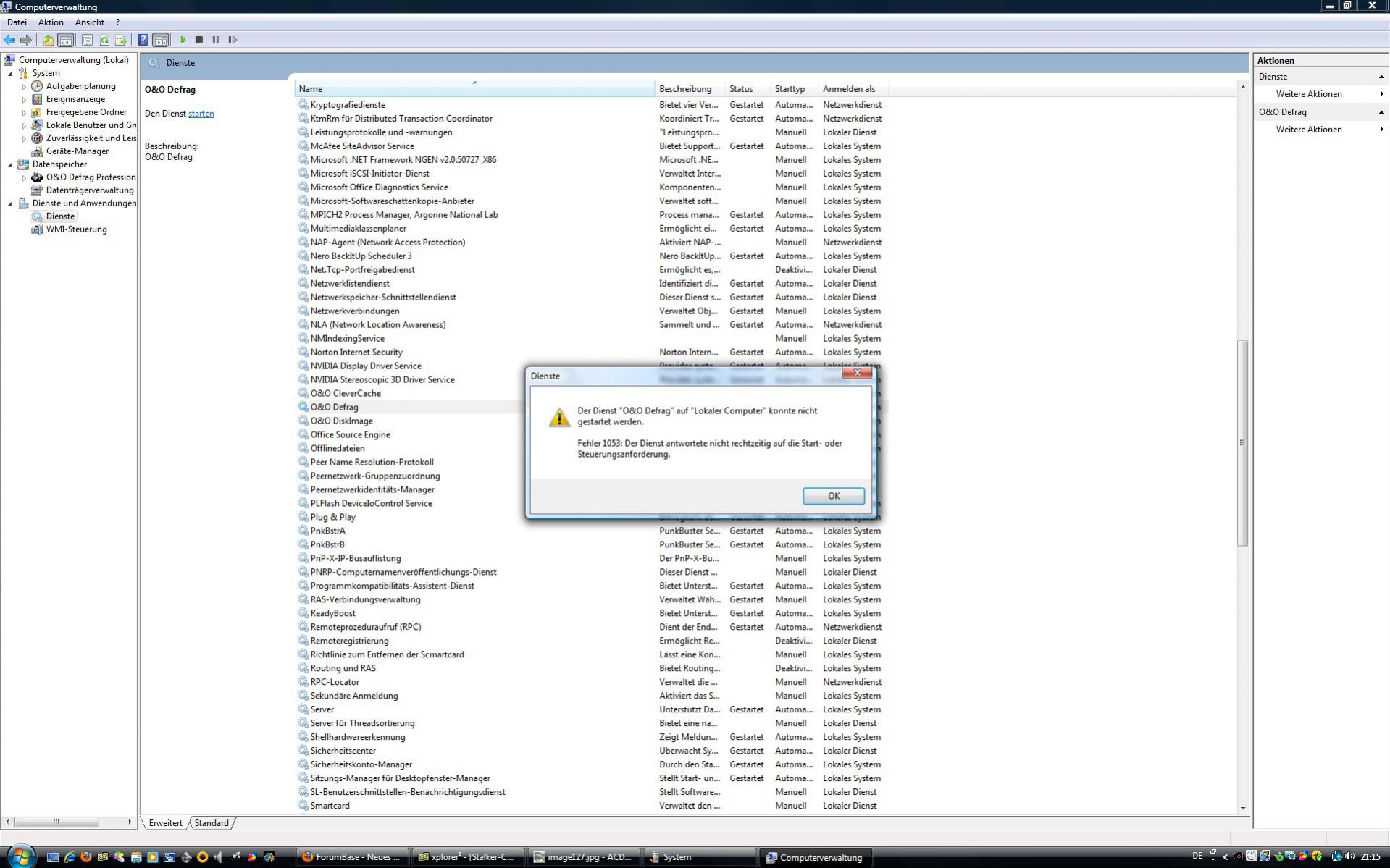Open the Aktion menu
The width and height of the screenshot is (1390, 868).
(x=51, y=22)
